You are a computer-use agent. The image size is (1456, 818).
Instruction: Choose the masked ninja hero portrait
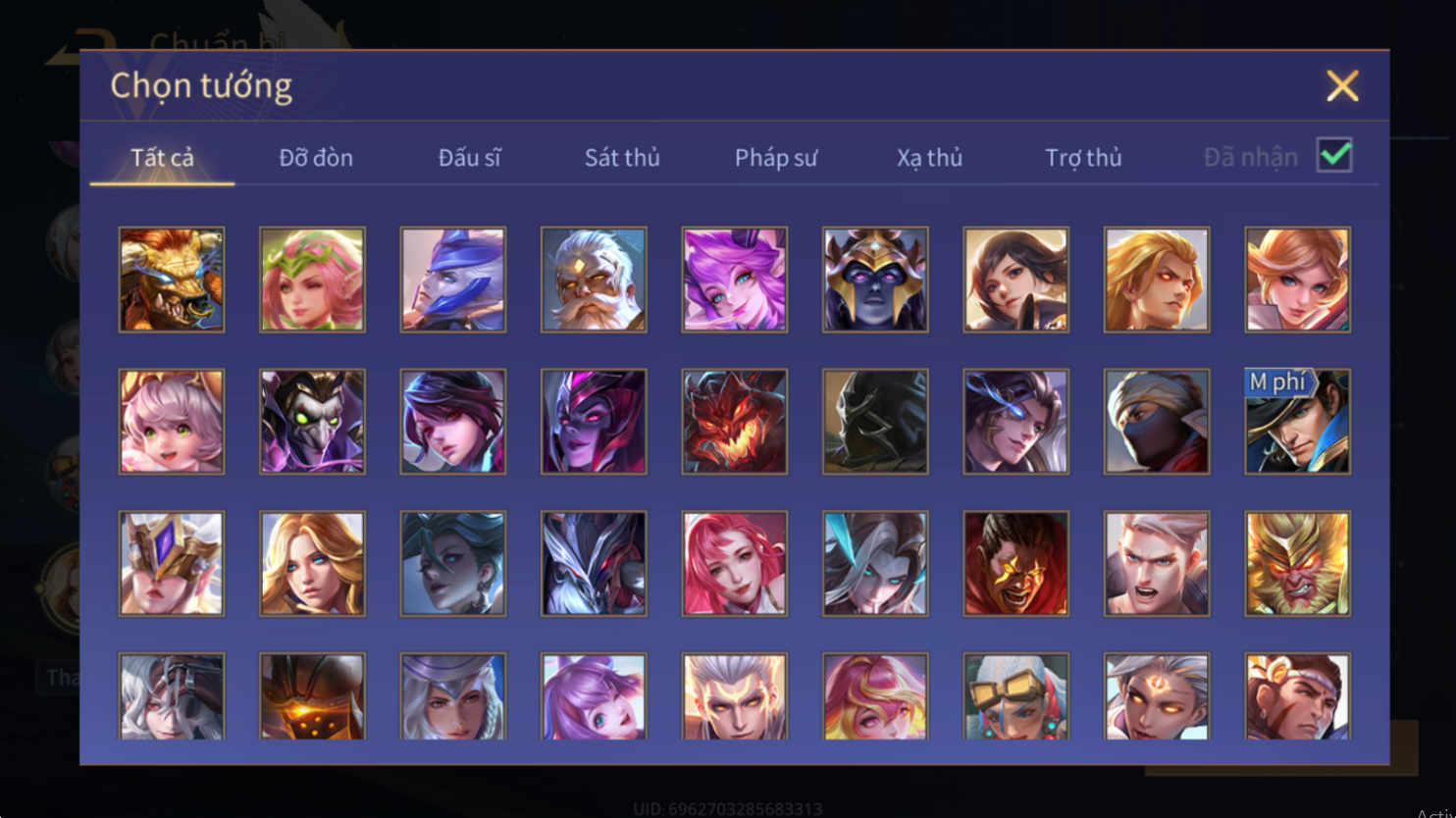click(1157, 422)
